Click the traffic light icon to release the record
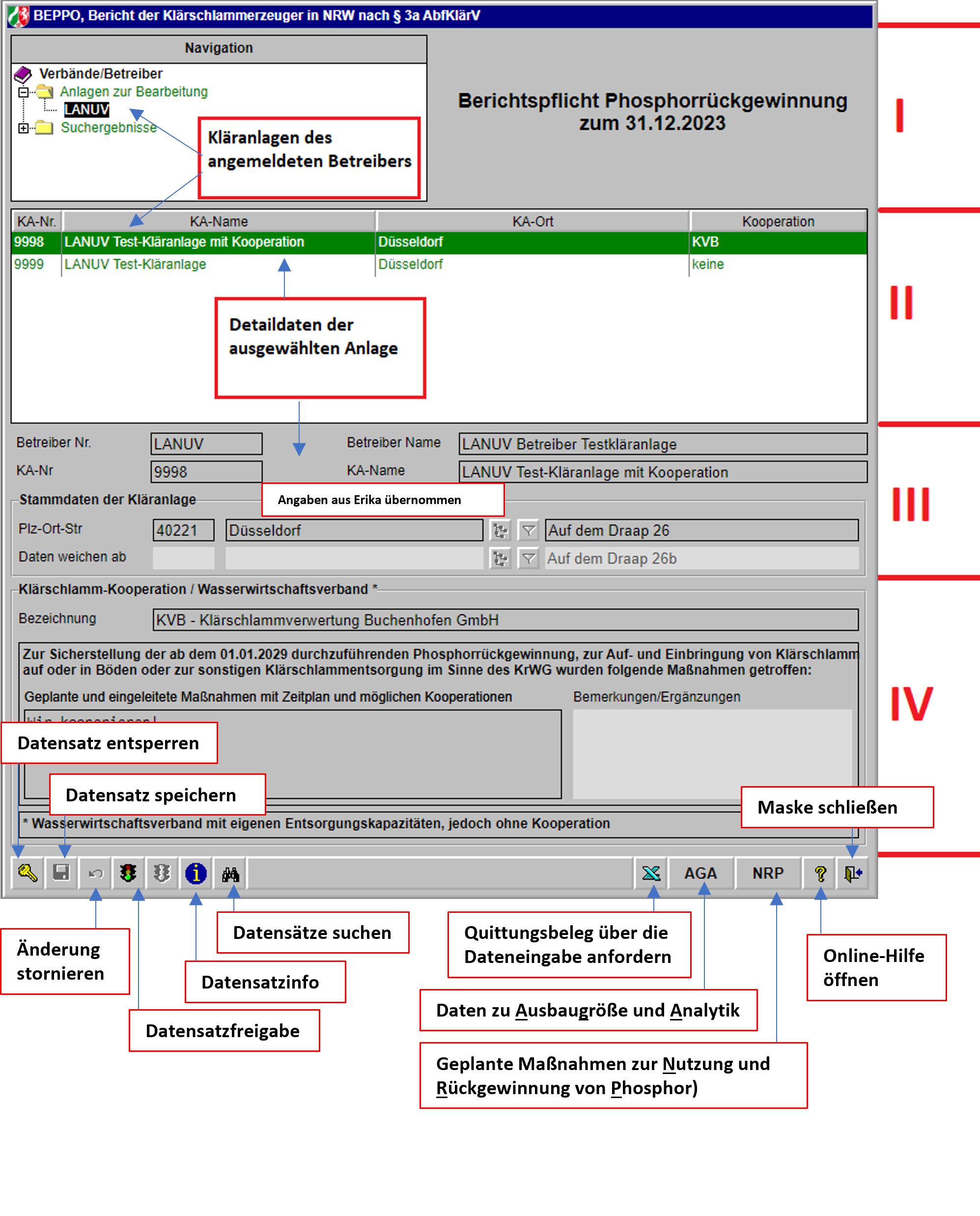The height and width of the screenshot is (1216, 980). (129, 874)
